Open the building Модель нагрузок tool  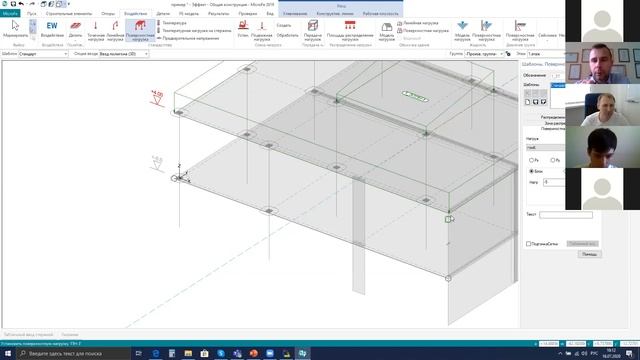(x=387, y=31)
